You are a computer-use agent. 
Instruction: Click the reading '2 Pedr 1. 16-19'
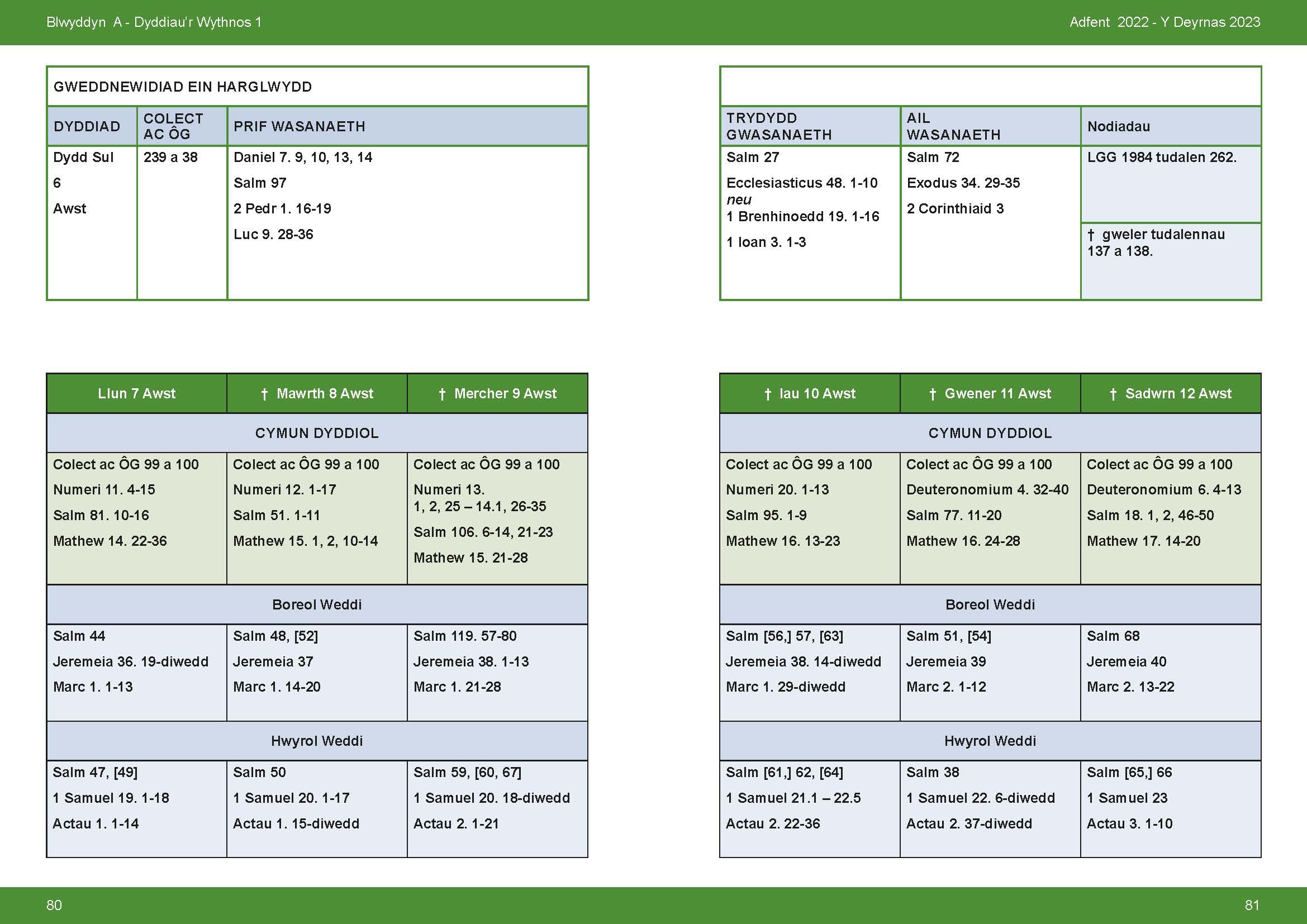pyautogui.click(x=282, y=208)
